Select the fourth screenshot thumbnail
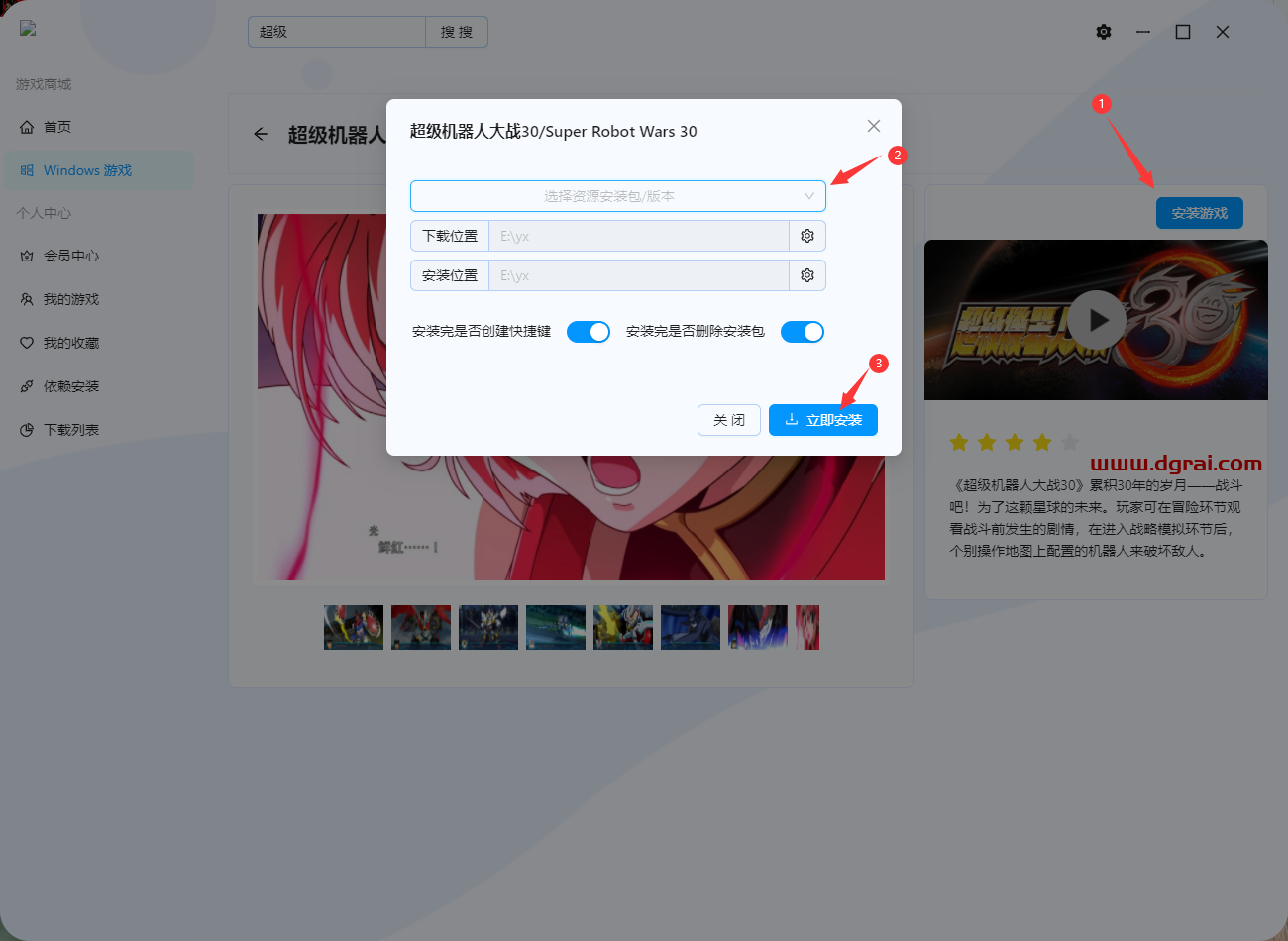 click(x=556, y=628)
